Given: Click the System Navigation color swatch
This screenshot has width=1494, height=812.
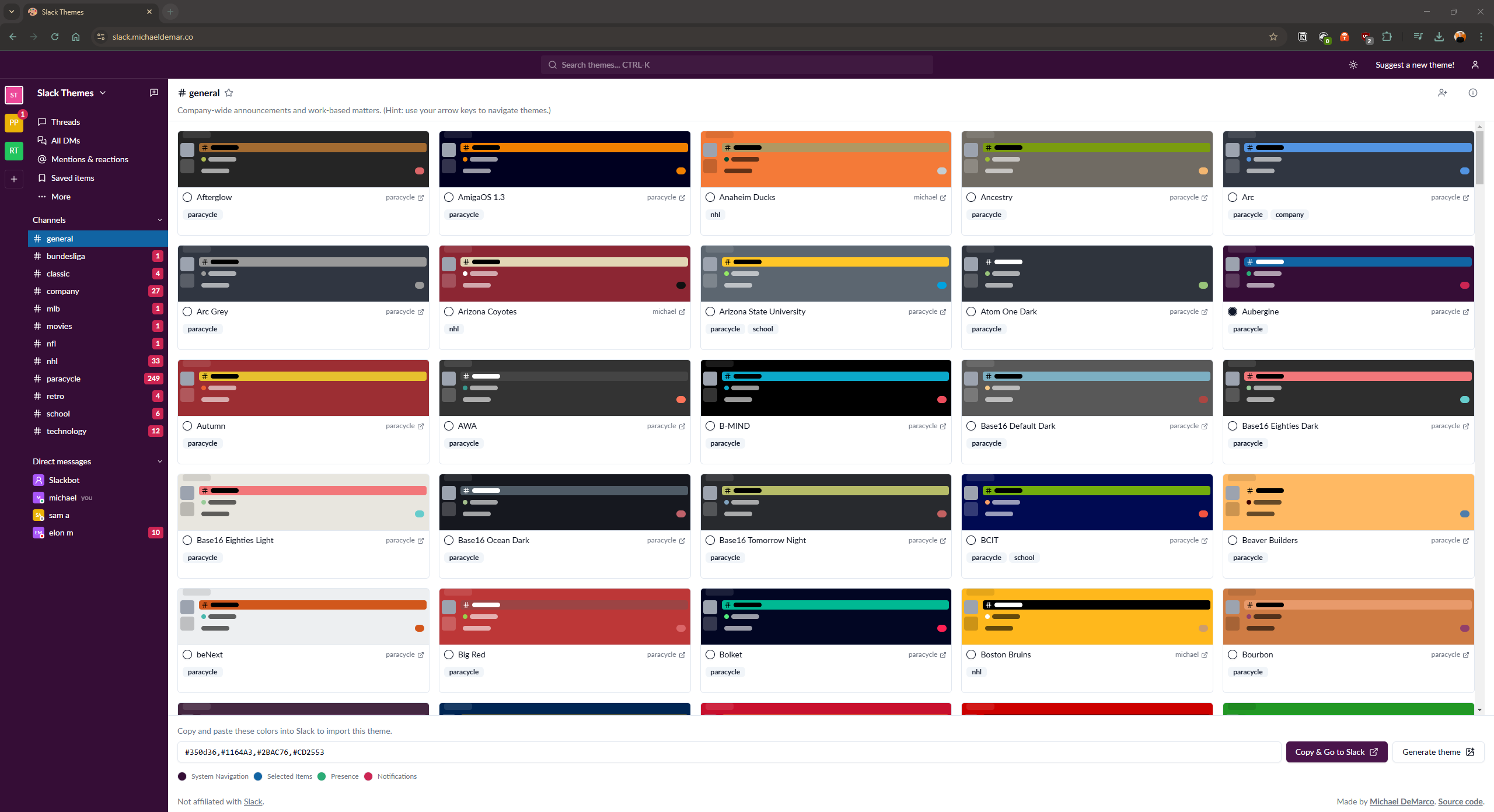Looking at the screenshot, I should pyautogui.click(x=182, y=776).
